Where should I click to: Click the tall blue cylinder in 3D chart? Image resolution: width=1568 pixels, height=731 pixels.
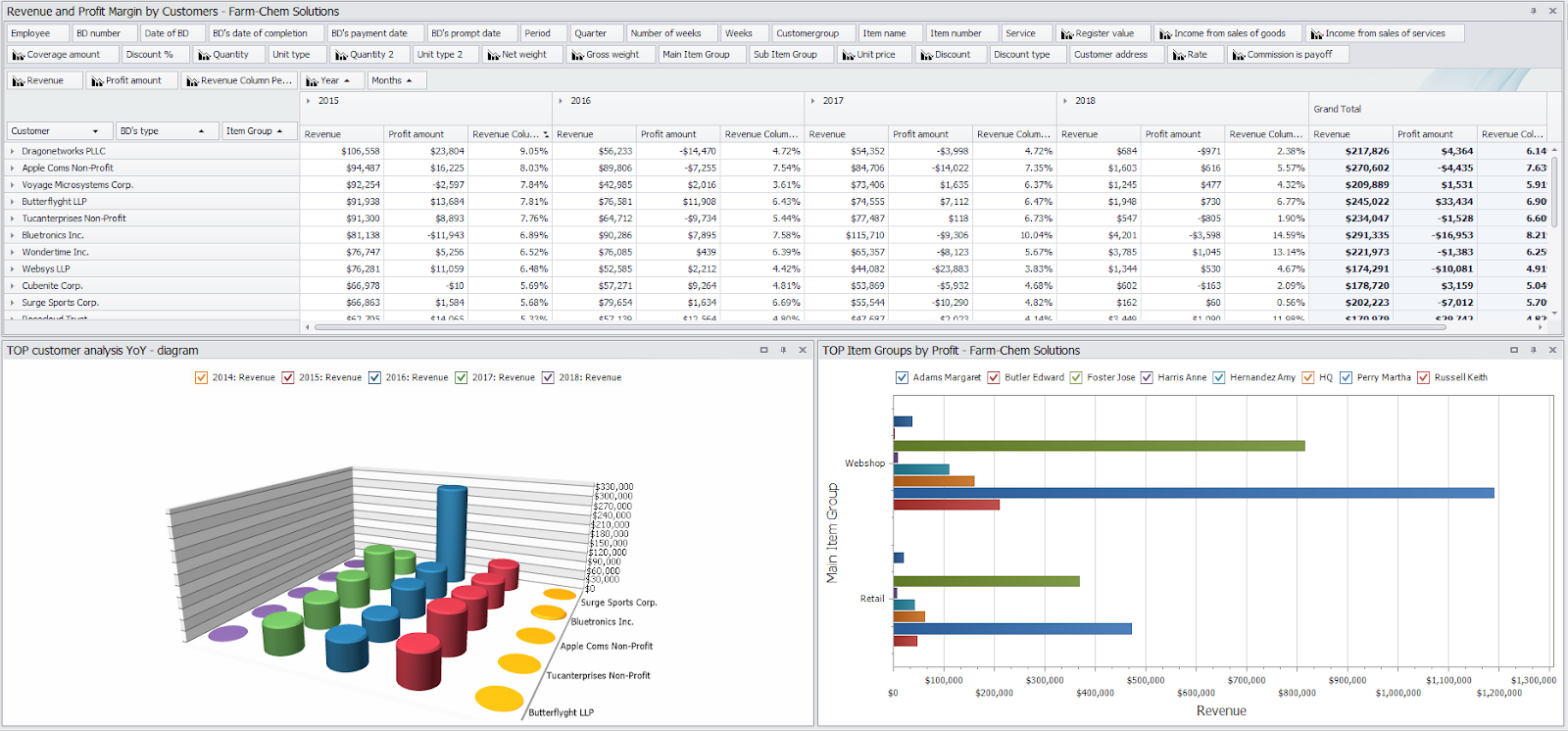tap(452, 534)
